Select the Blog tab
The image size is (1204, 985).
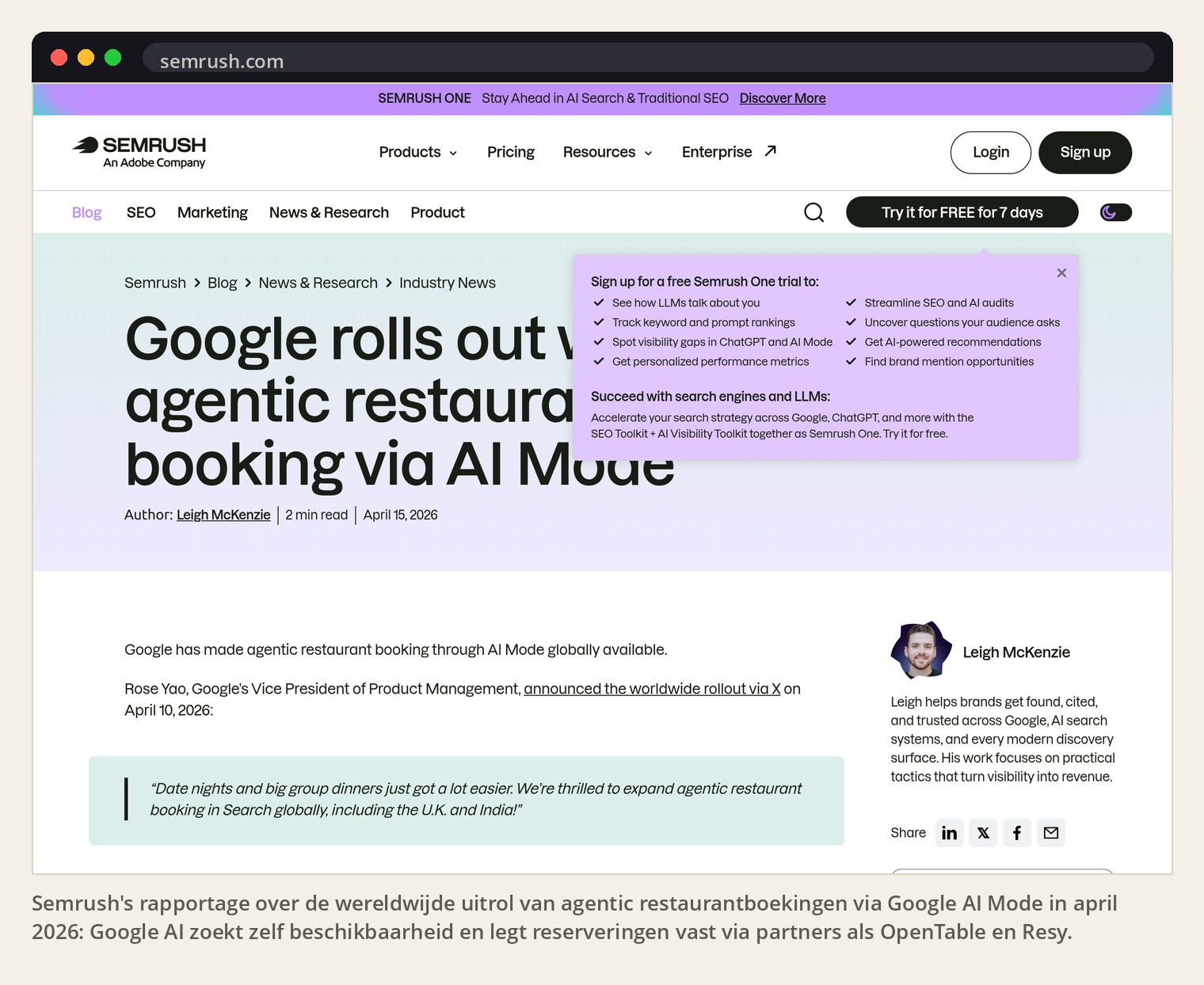point(86,212)
